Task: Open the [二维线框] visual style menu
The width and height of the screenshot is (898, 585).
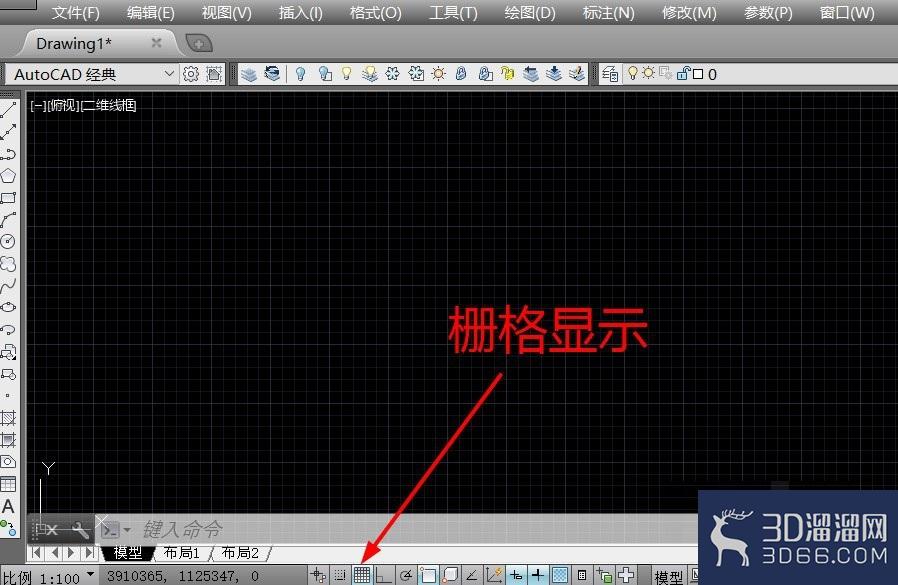Action: 108,105
